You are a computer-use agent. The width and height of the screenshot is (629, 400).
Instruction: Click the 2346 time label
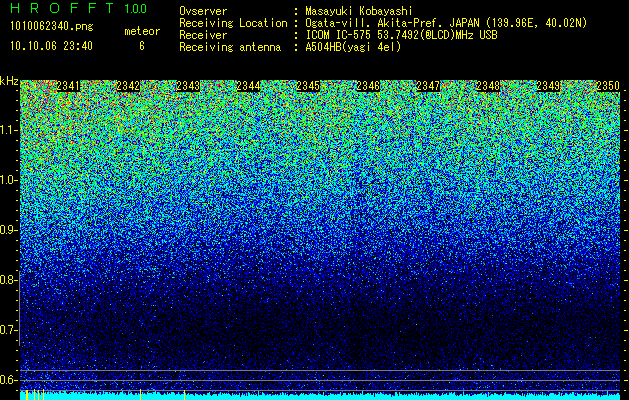click(x=368, y=86)
